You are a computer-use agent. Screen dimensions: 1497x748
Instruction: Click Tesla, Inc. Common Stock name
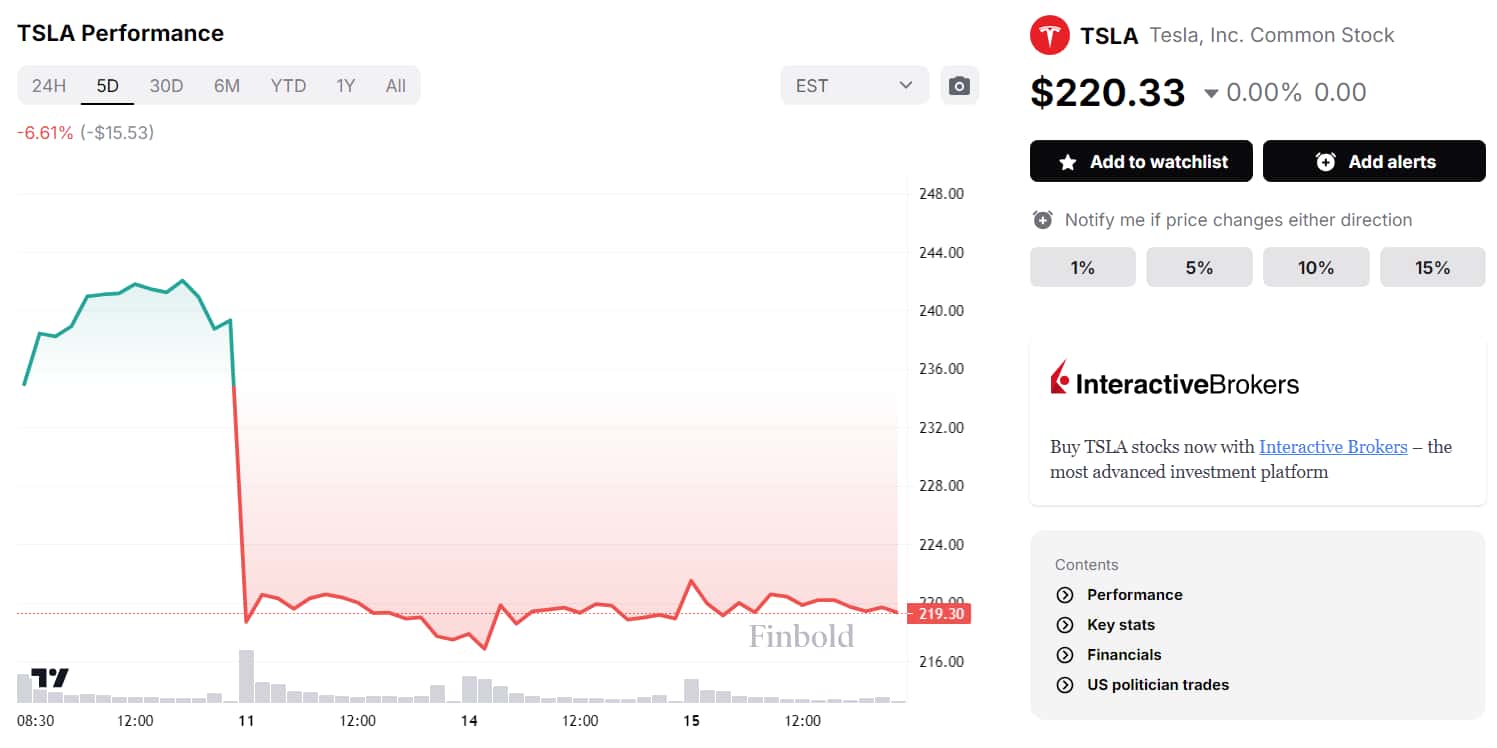click(x=1272, y=36)
